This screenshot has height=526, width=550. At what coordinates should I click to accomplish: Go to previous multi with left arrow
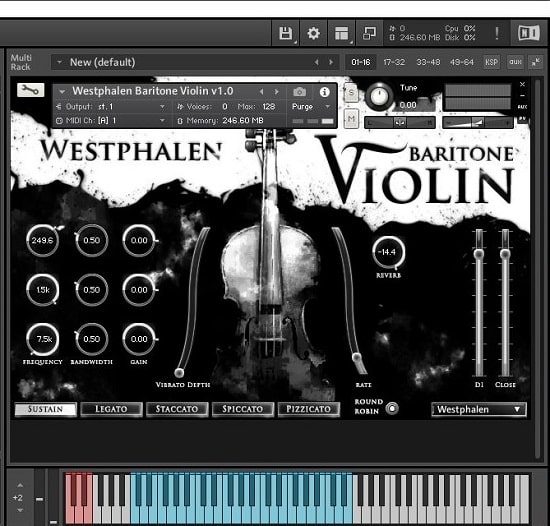click(x=316, y=62)
